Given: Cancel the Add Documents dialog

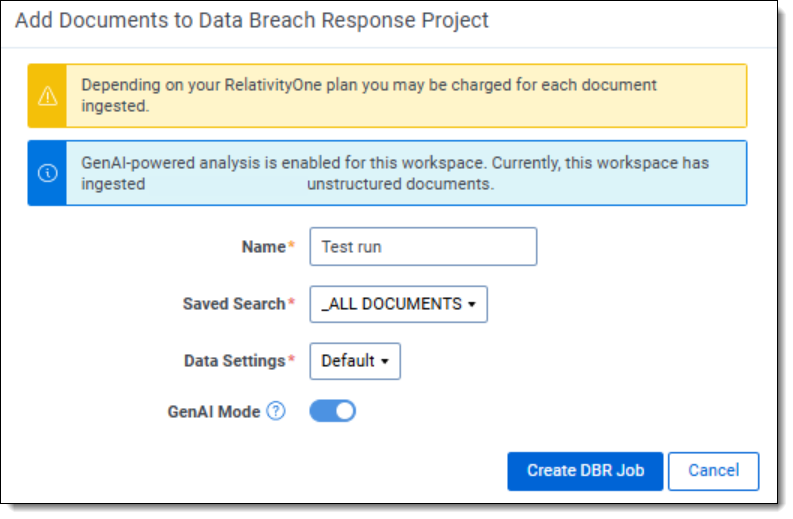Looking at the screenshot, I should pyautogui.click(x=713, y=471).
